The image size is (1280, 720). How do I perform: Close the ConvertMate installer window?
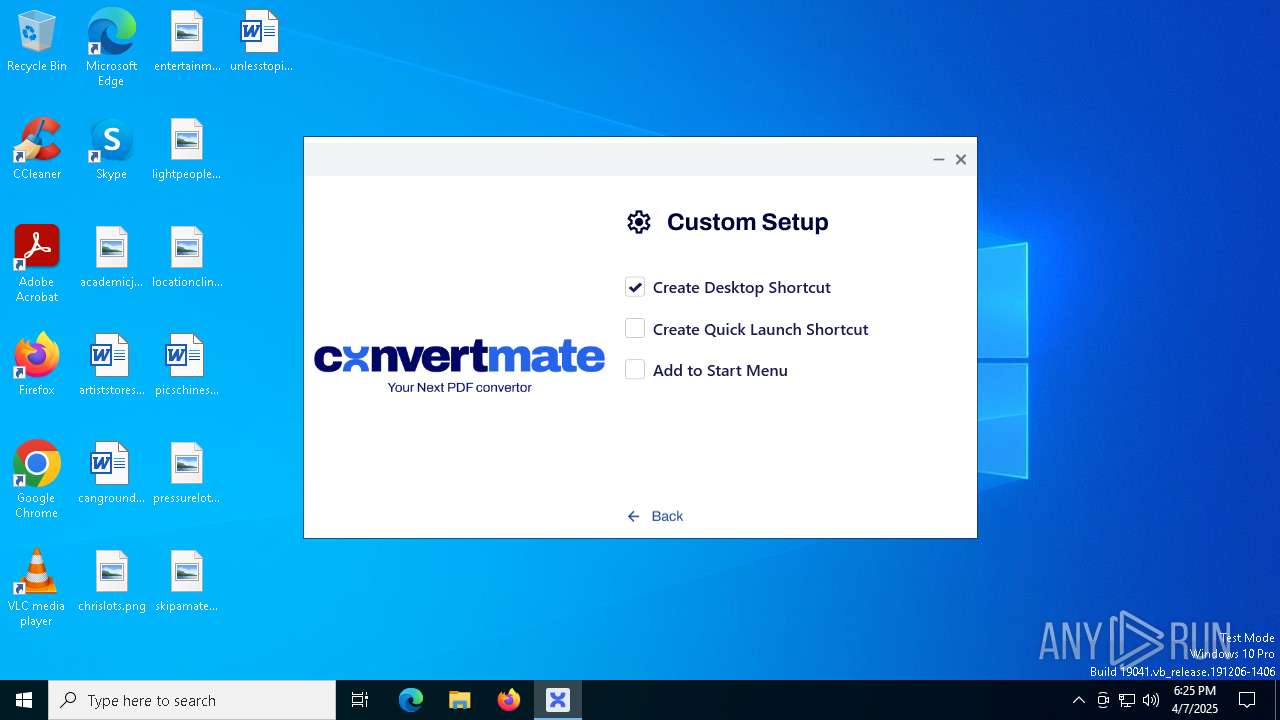tap(961, 159)
